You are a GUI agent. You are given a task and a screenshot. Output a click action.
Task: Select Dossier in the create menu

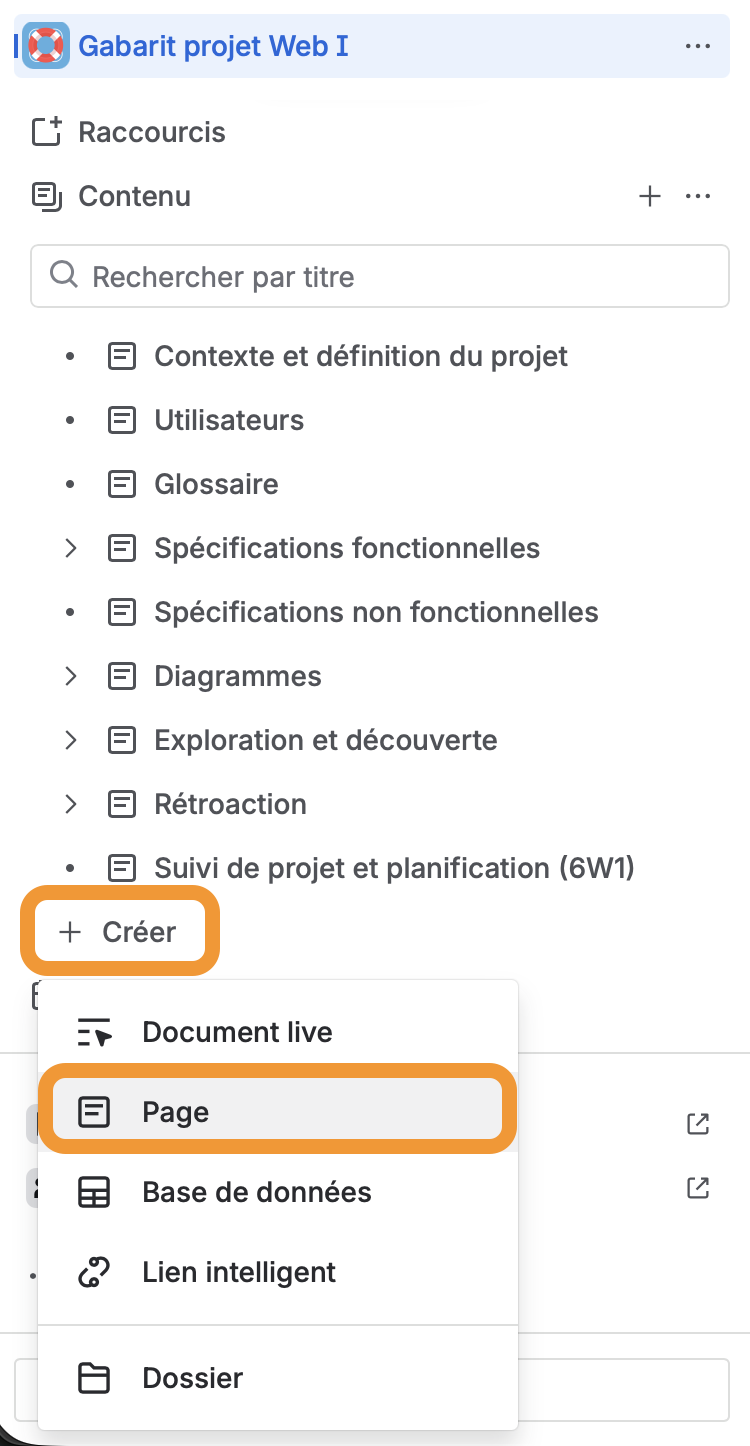pyautogui.click(x=193, y=1378)
